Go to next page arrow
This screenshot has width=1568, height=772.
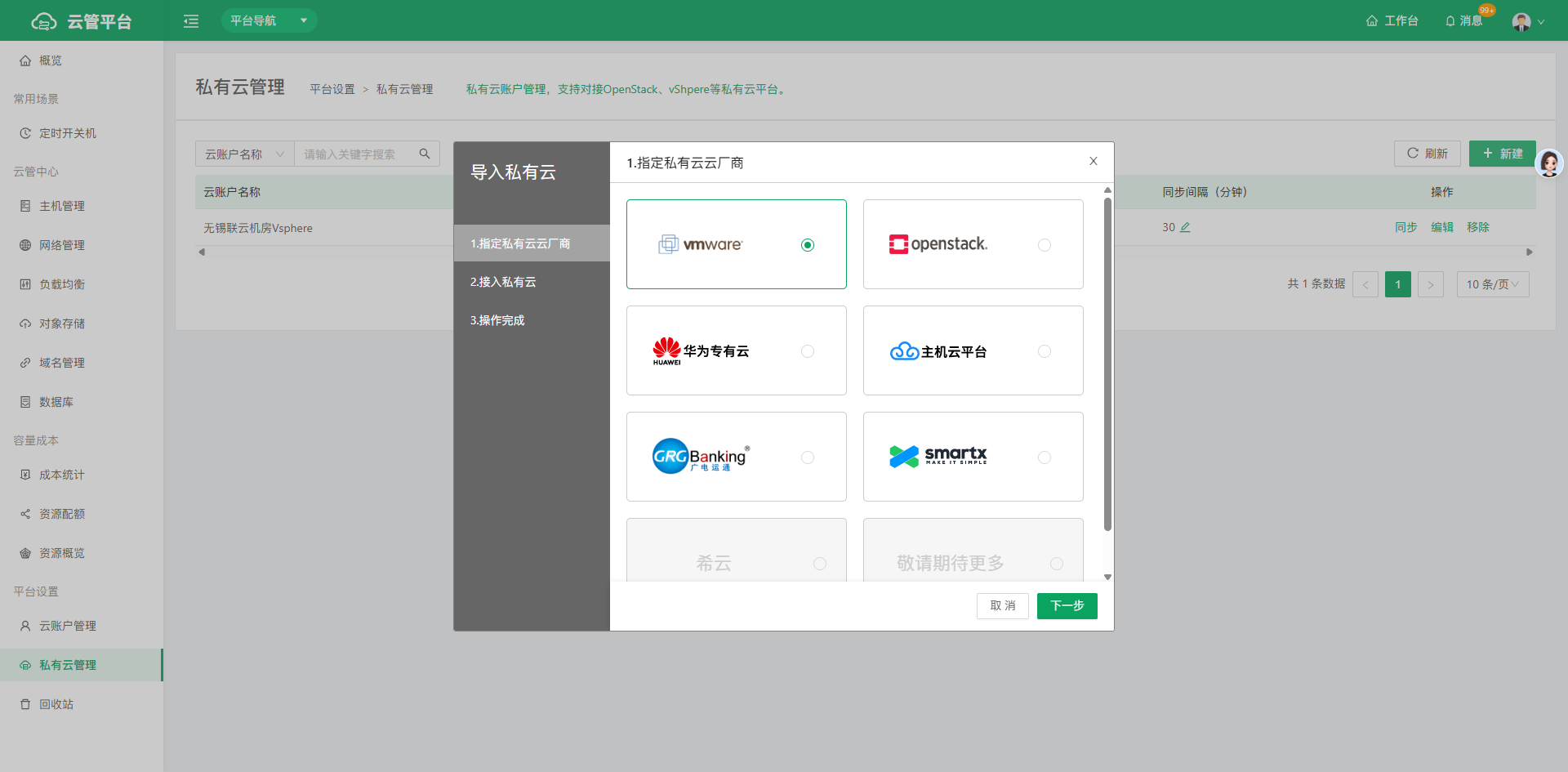click(x=1431, y=284)
